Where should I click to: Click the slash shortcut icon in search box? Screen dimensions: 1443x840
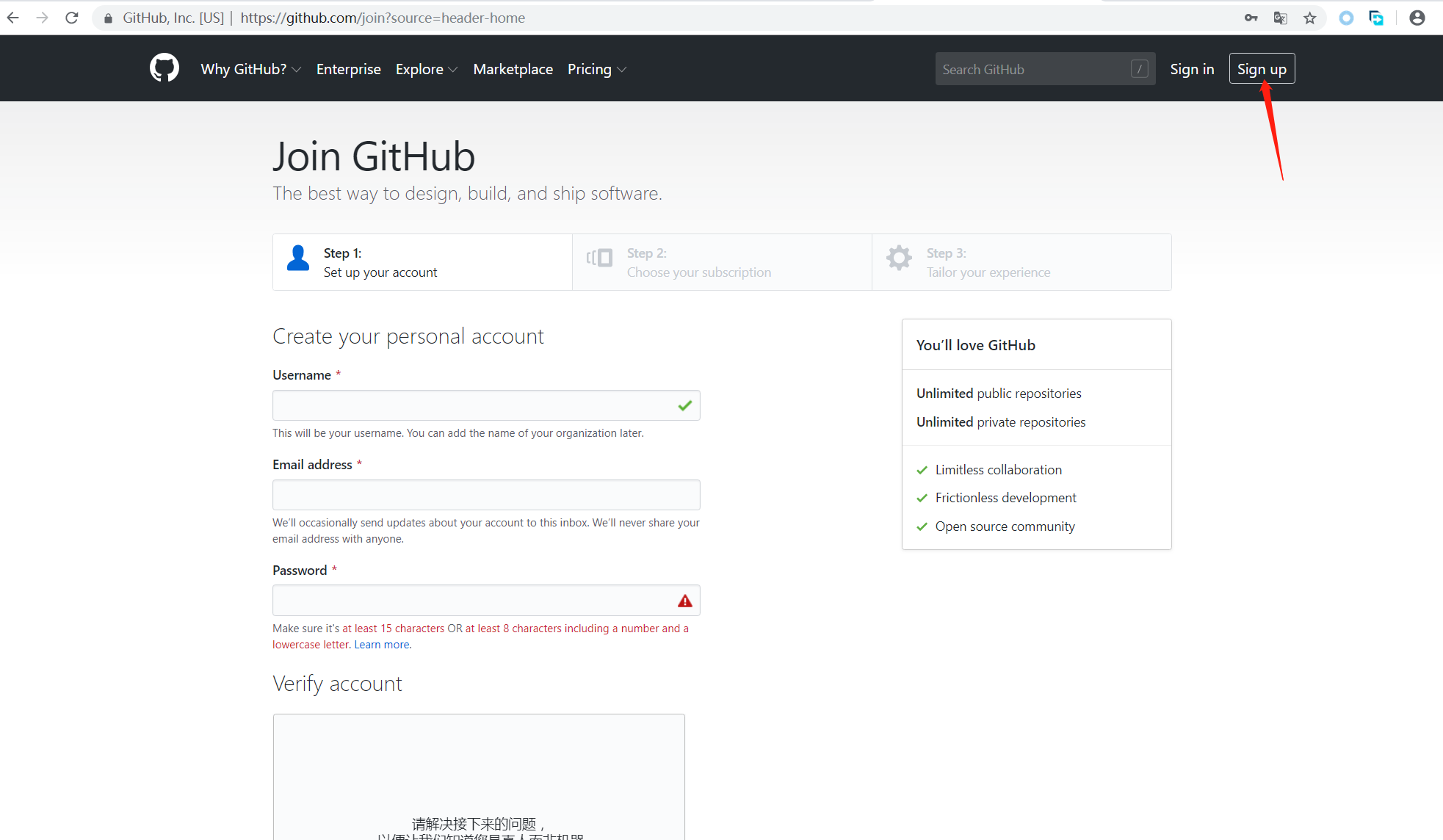(1140, 69)
